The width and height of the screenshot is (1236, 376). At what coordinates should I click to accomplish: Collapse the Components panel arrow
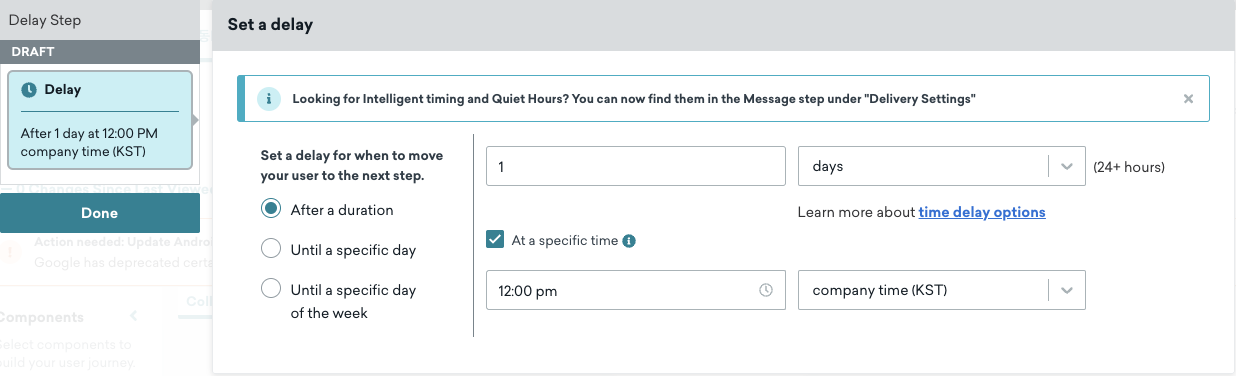click(136, 316)
